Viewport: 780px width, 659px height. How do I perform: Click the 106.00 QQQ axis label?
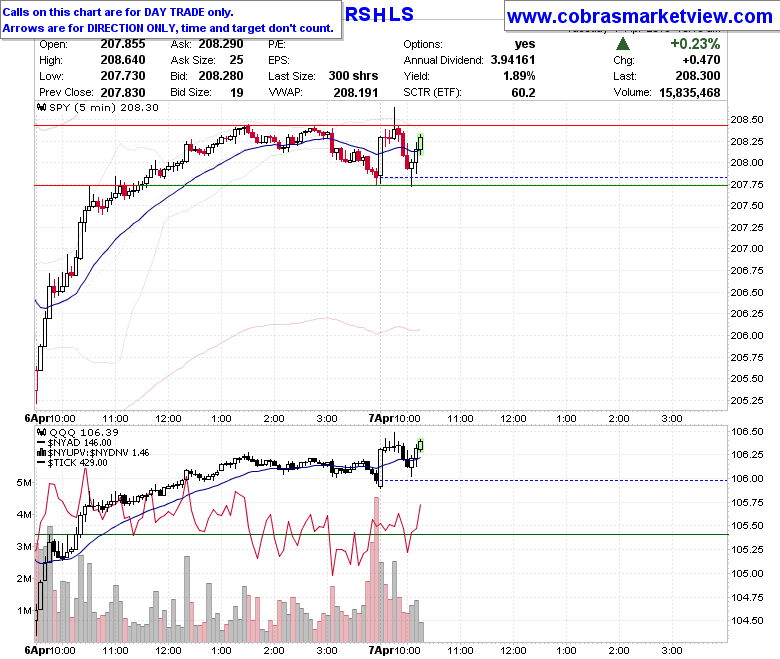(747, 479)
